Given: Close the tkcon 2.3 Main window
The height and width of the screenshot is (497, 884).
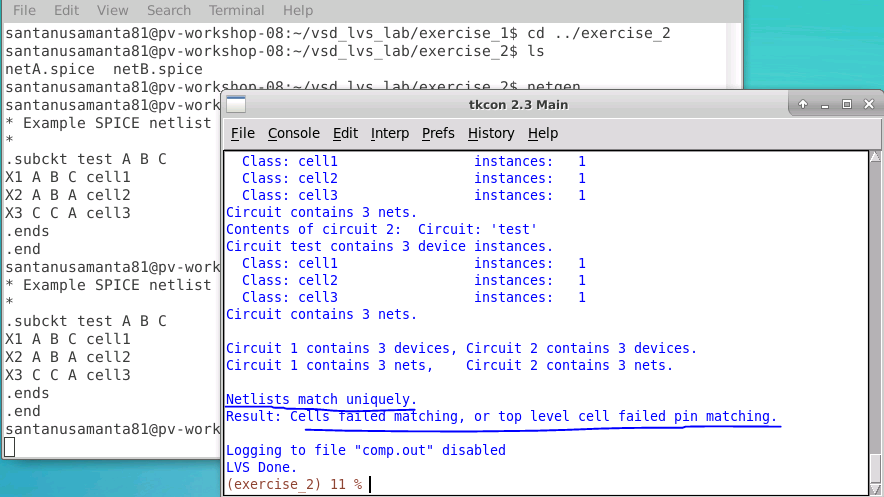Looking at the screenshot, I should click(x=869, y=104).
